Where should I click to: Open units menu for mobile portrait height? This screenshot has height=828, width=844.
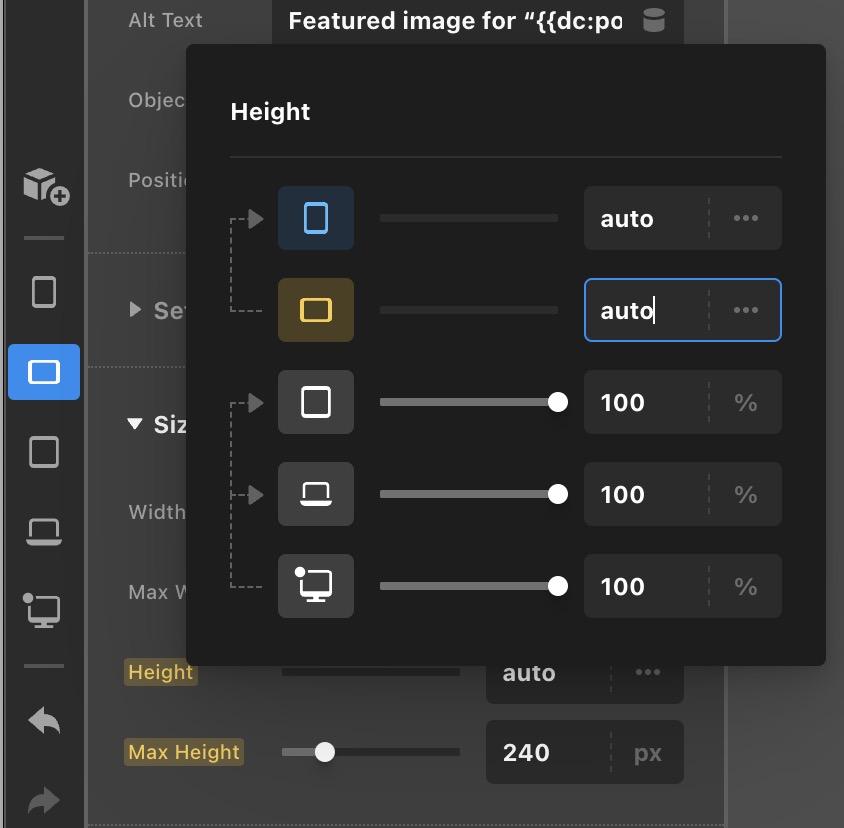[x=745, y=218]
